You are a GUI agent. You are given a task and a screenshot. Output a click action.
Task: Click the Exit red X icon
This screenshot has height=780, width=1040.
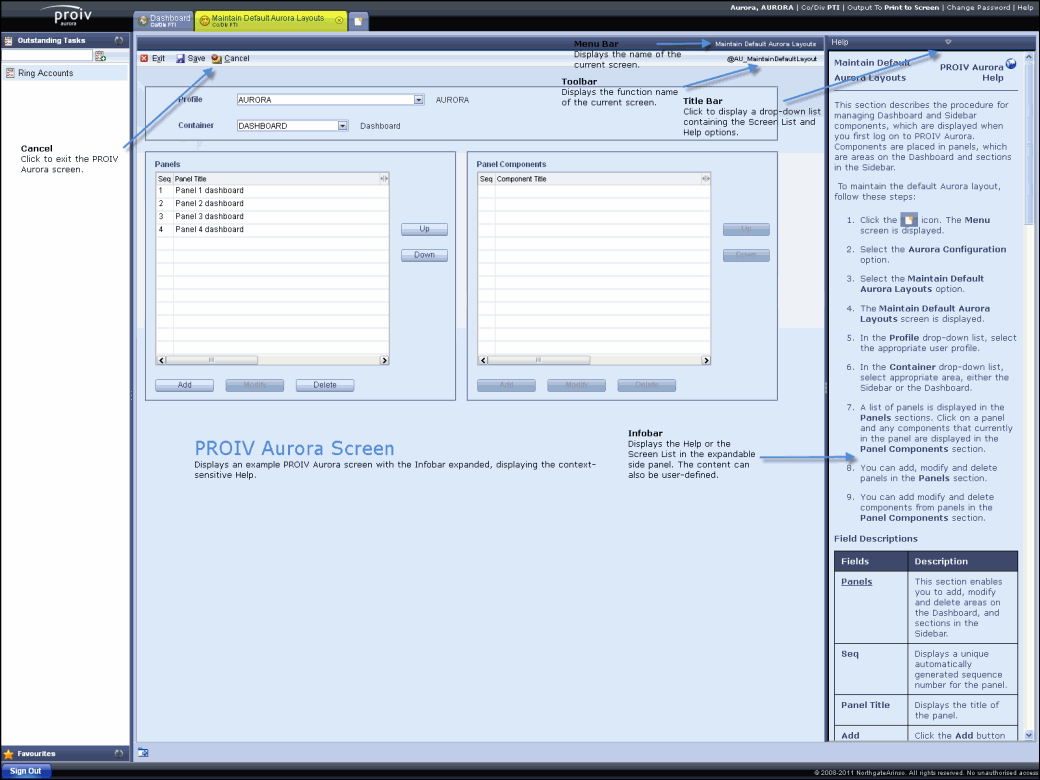(x=144, y=58)
